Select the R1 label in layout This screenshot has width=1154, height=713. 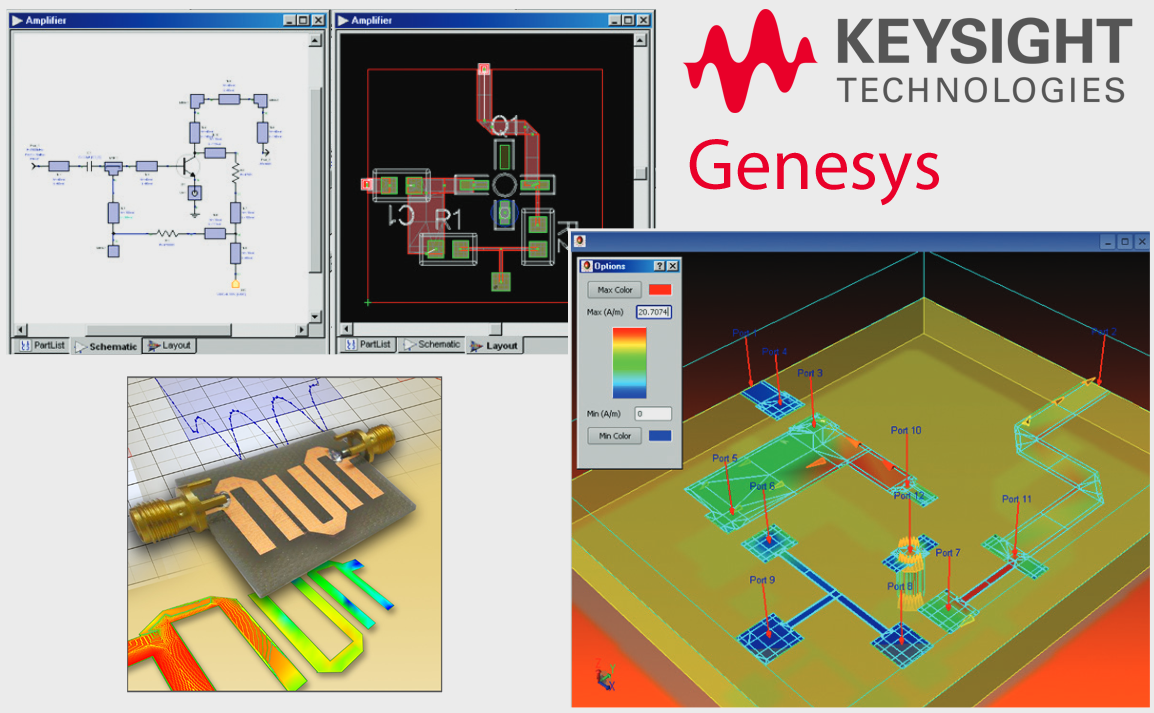point(448,219)
